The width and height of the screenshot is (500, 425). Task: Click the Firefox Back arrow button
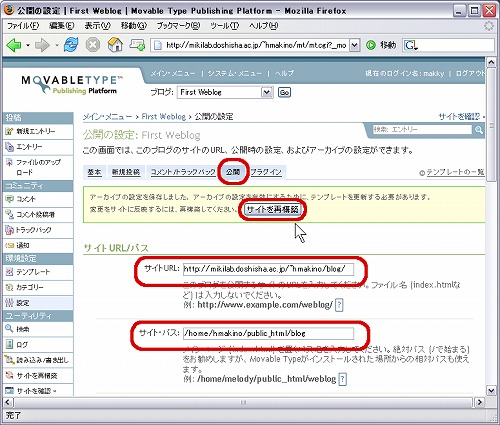(14, 45)
